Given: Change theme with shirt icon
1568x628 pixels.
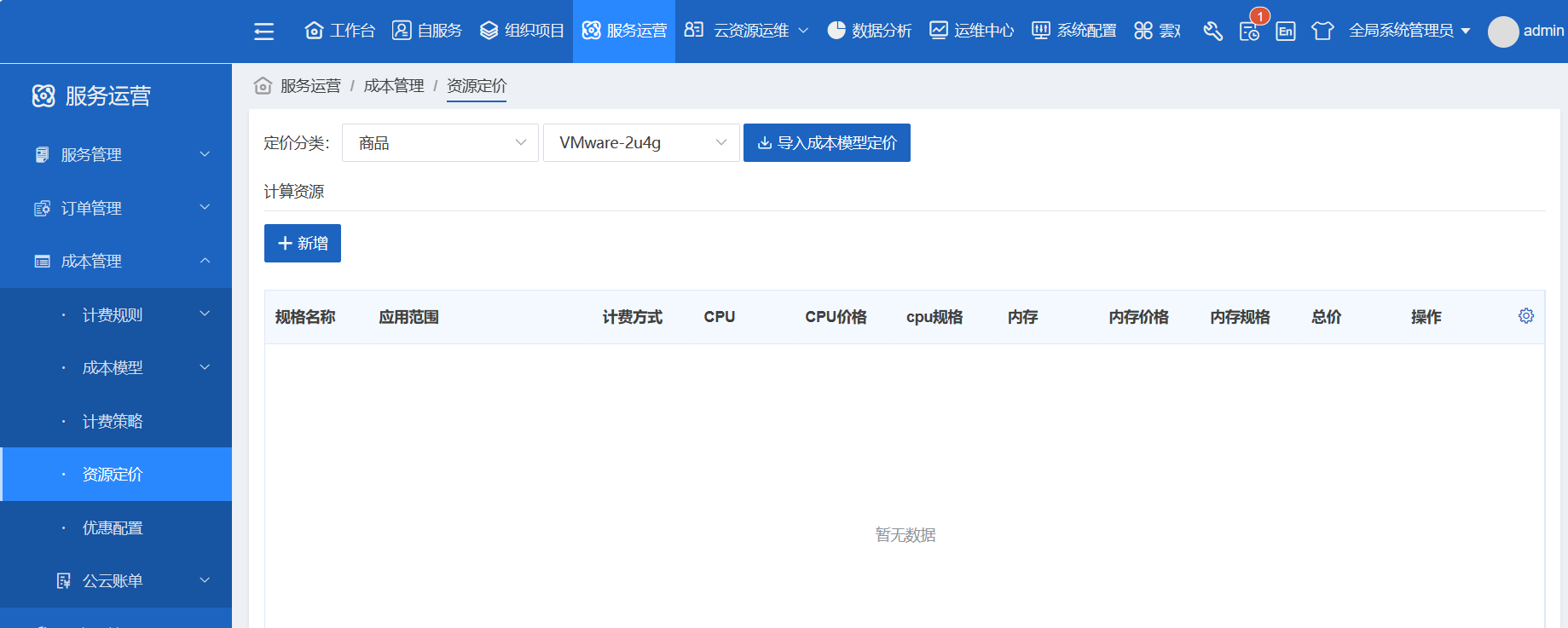Looking at the screenshot, I should (1322, 32).
